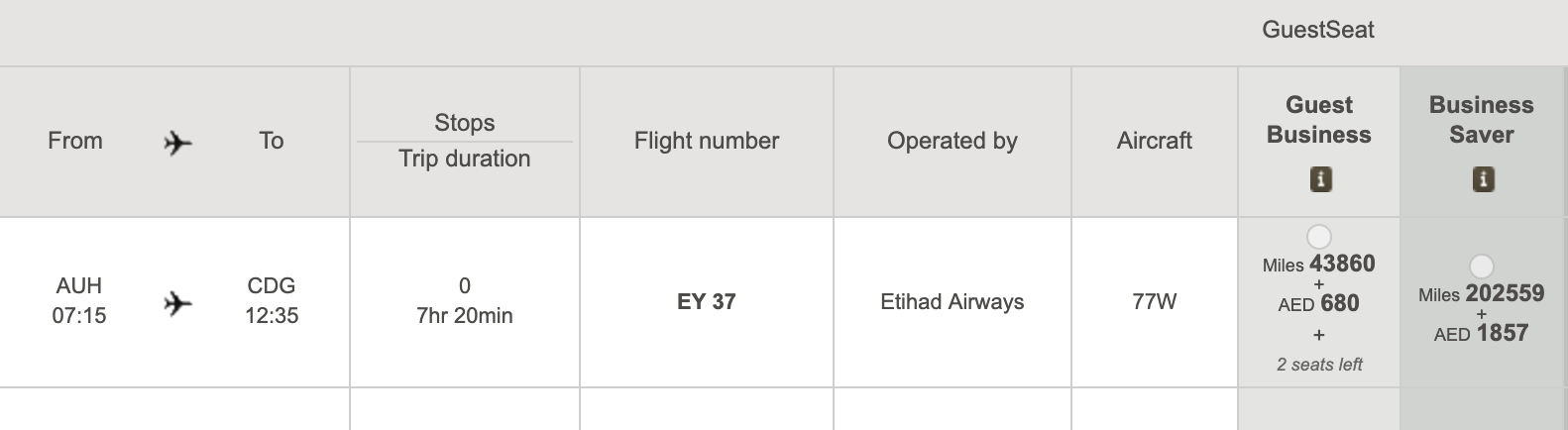Click the 2 seats left notice
Screen dimensions: 1568x430
[x=1318, y=365]
